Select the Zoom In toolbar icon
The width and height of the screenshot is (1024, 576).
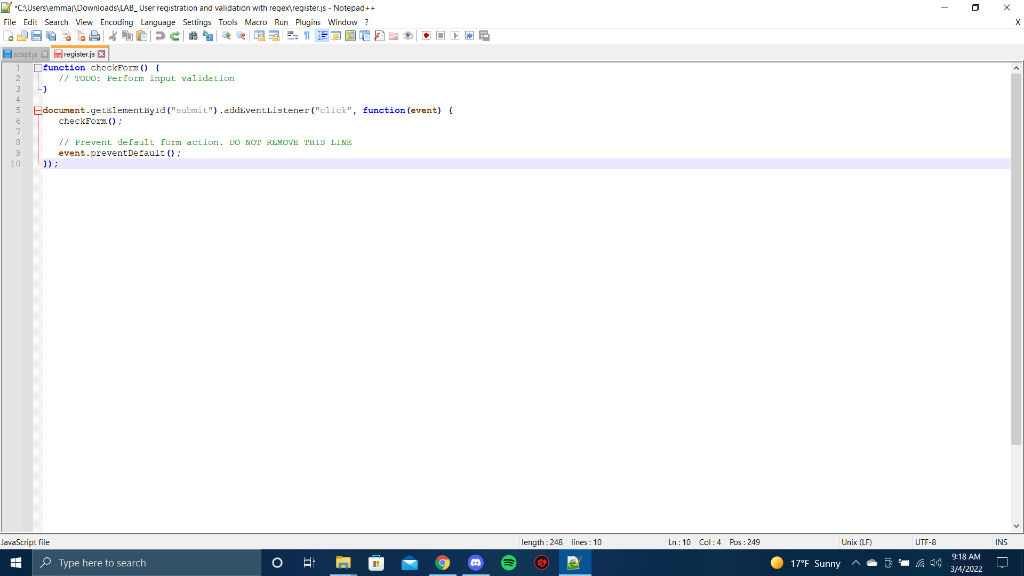point(227,36)
